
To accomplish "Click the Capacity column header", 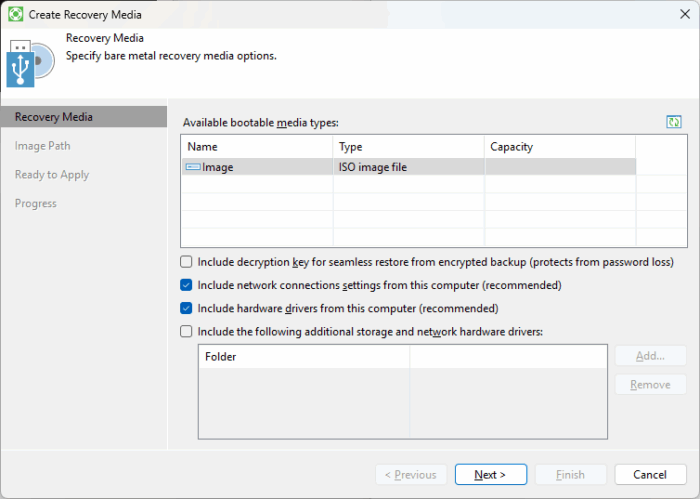I will click(560, 147).
